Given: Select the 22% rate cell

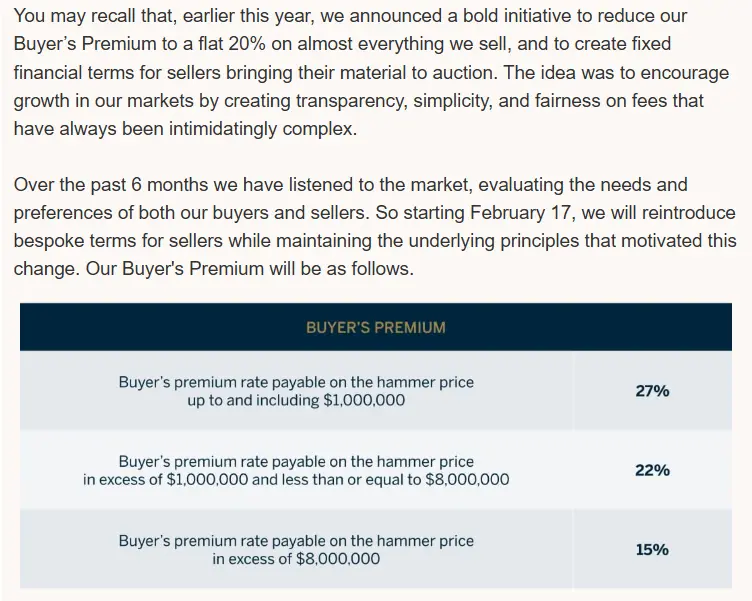Looking at the screenshot, I should point(652,470).
